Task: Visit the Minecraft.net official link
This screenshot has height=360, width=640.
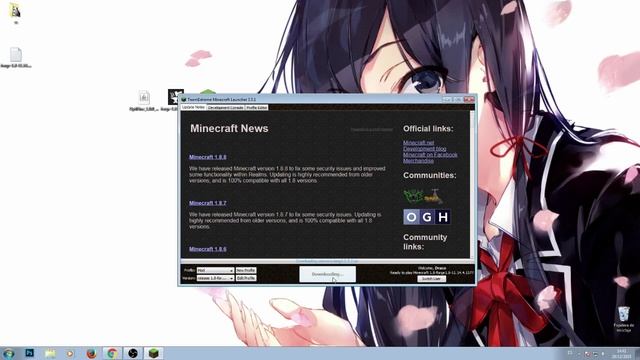Action: click(x=418, y=143)
